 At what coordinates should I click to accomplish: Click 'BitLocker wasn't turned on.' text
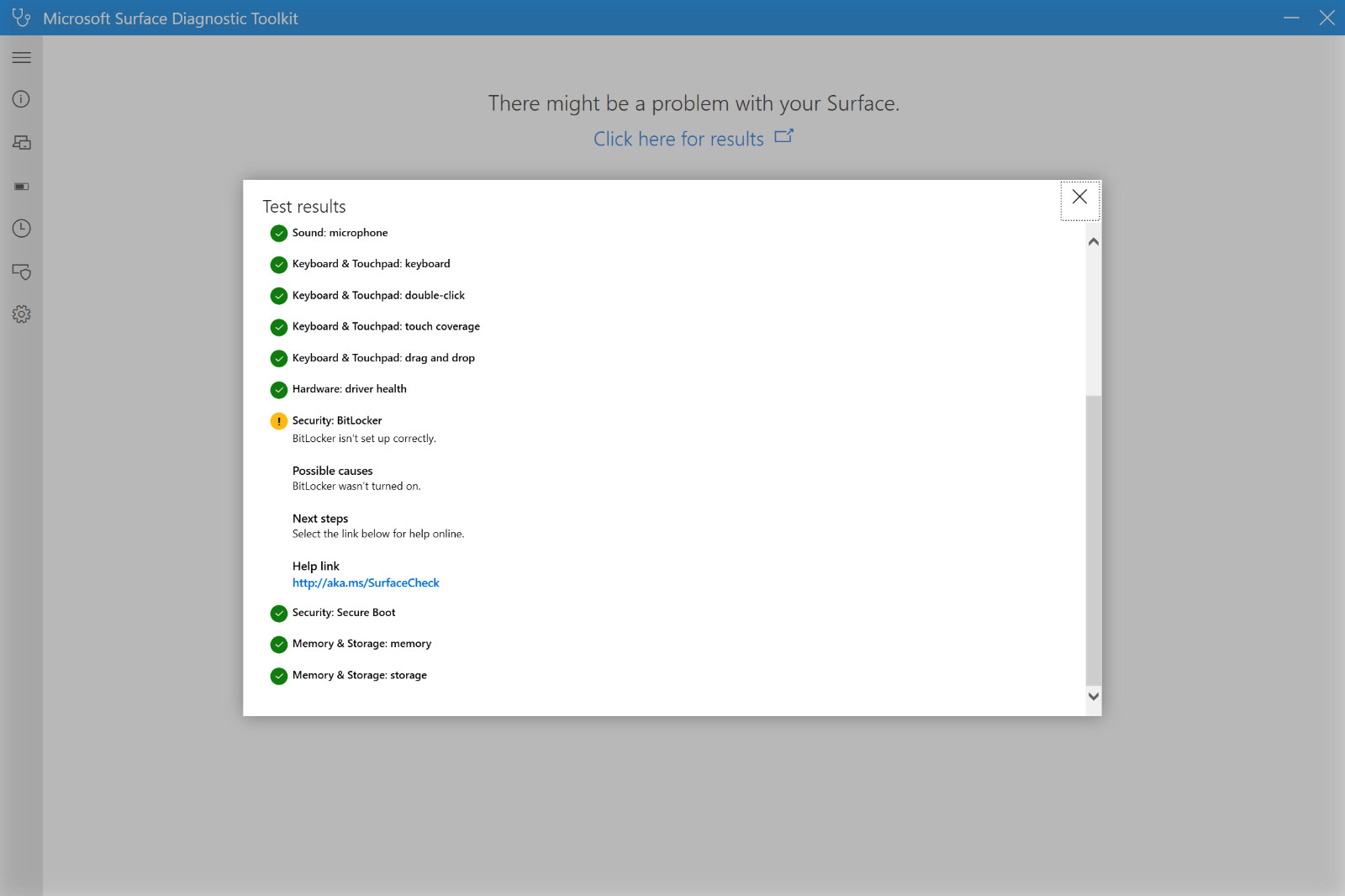coord(356,487)
